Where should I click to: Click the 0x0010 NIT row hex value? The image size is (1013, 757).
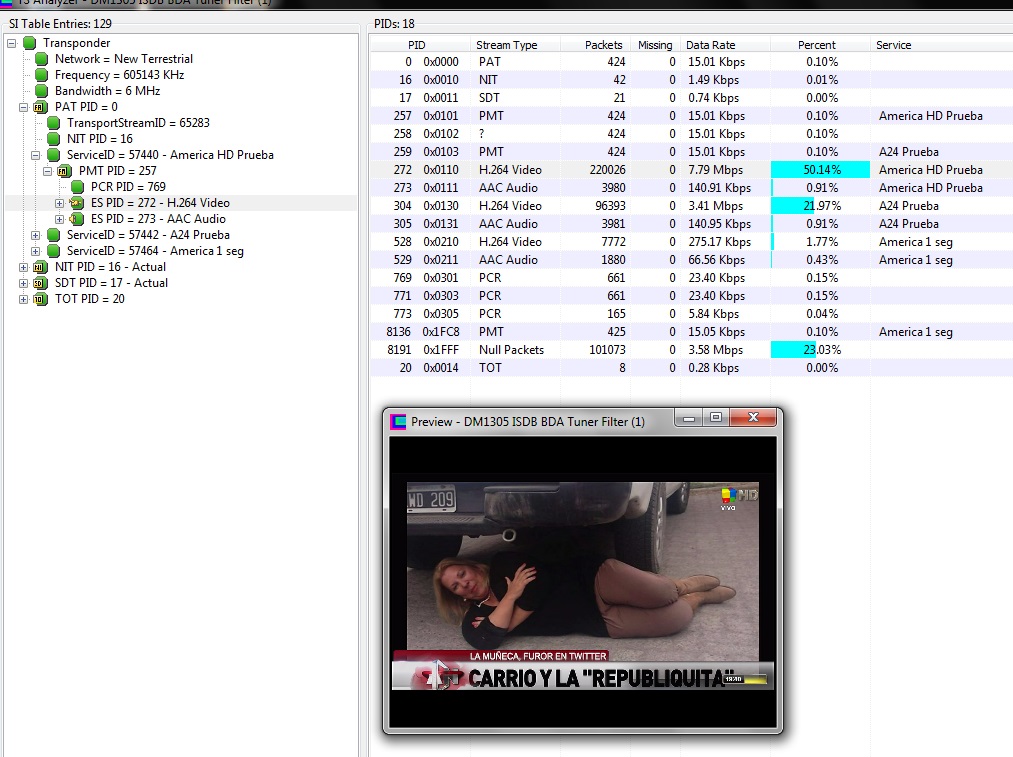[x=441, y=80]
